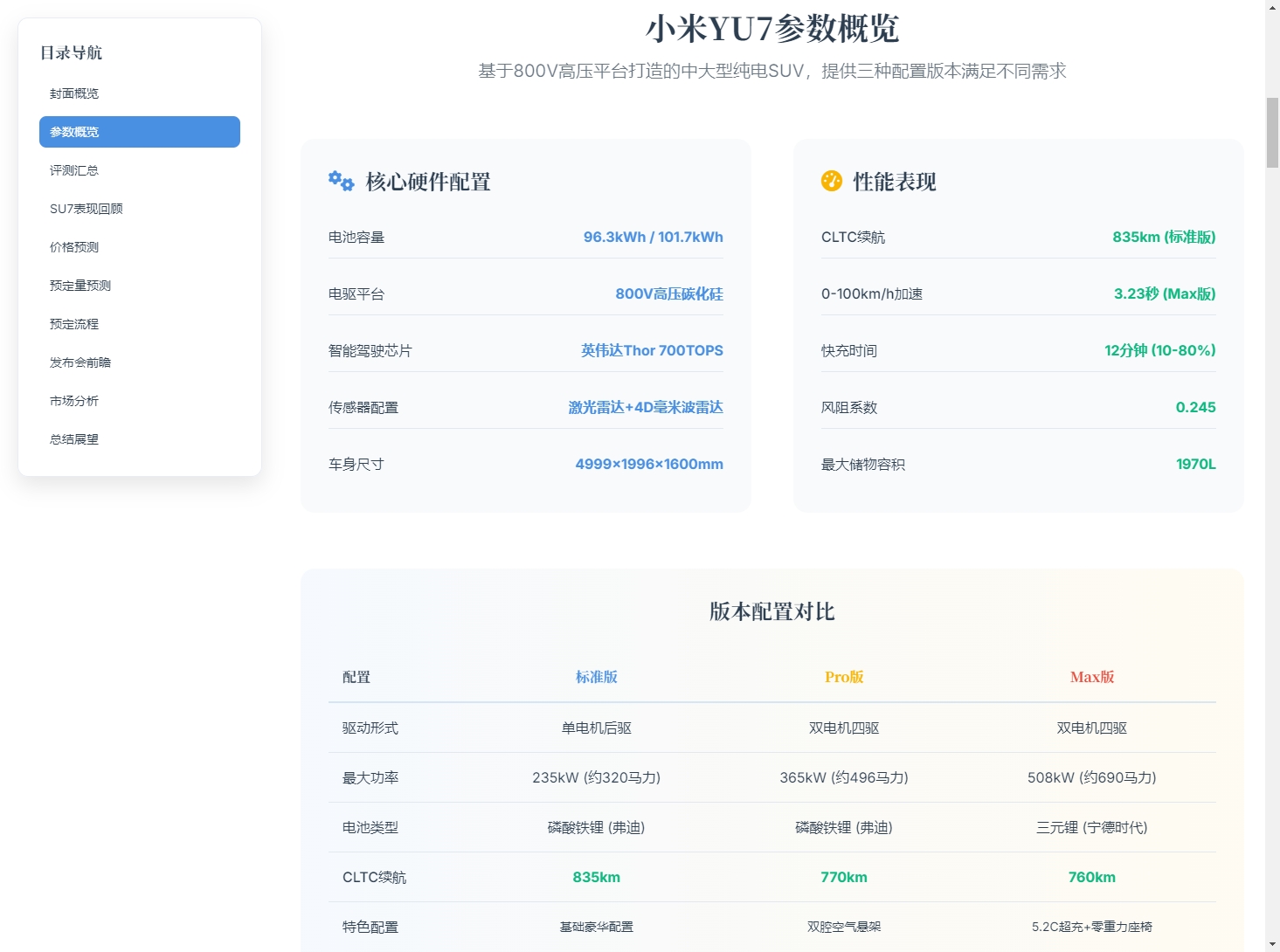Click the 4999×1996×1600mm dimension value
The width and height of the screenshot is (1280, 952).
649,464
